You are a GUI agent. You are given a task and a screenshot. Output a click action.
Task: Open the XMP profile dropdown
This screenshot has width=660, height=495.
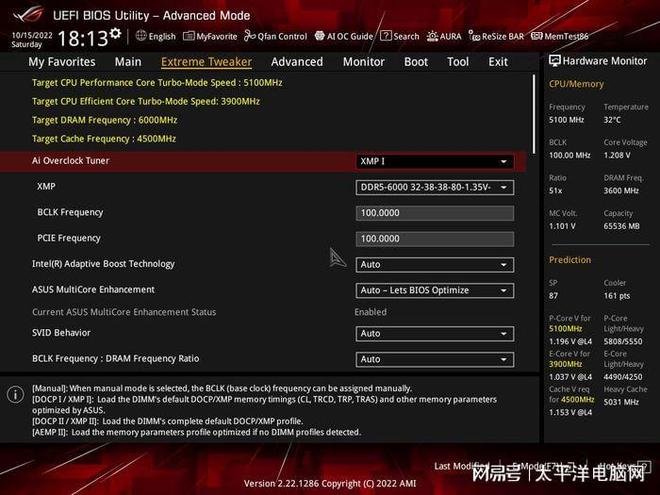[435, 187]
